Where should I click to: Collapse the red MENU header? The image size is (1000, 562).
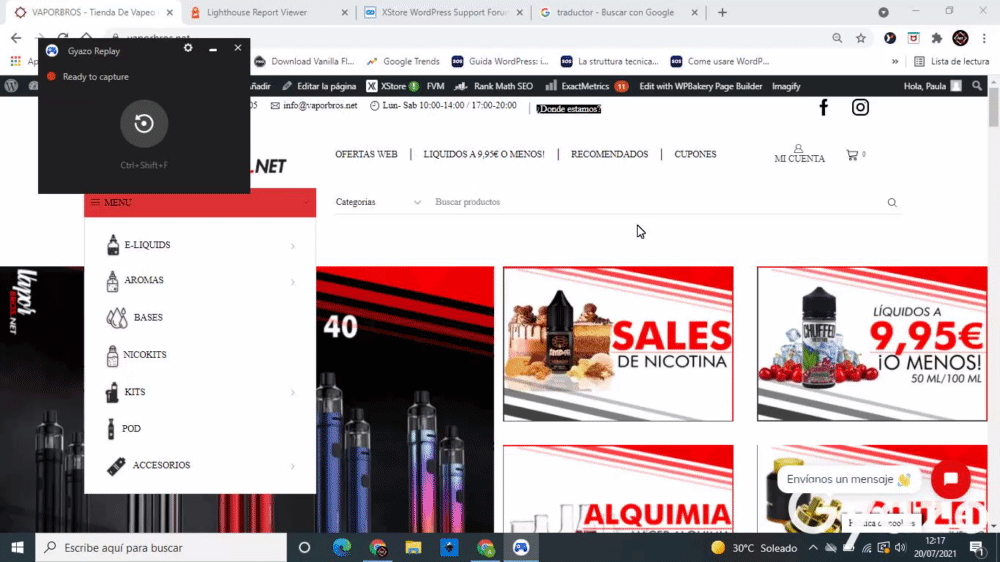pos(200,203)
